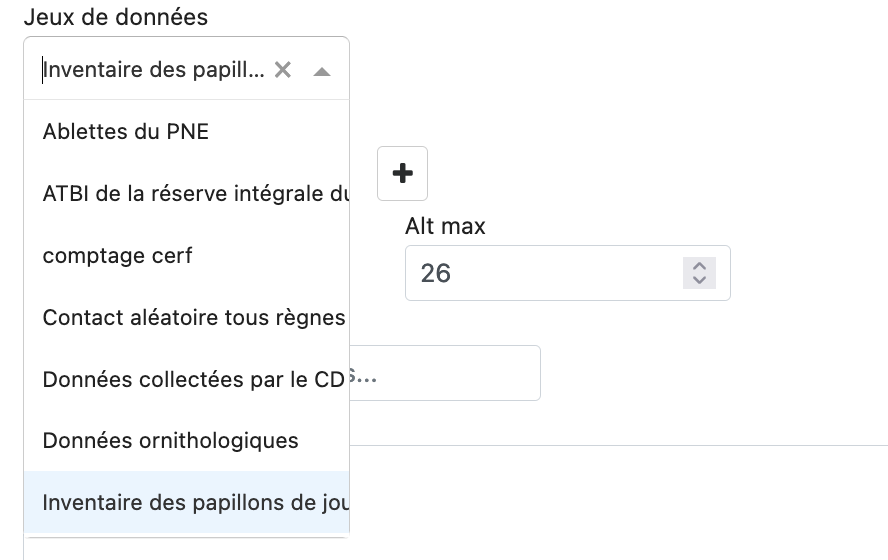Screen dimensions: 888x560
Task: Select the Ablettes du PNE option
Action: coord(186,131)
